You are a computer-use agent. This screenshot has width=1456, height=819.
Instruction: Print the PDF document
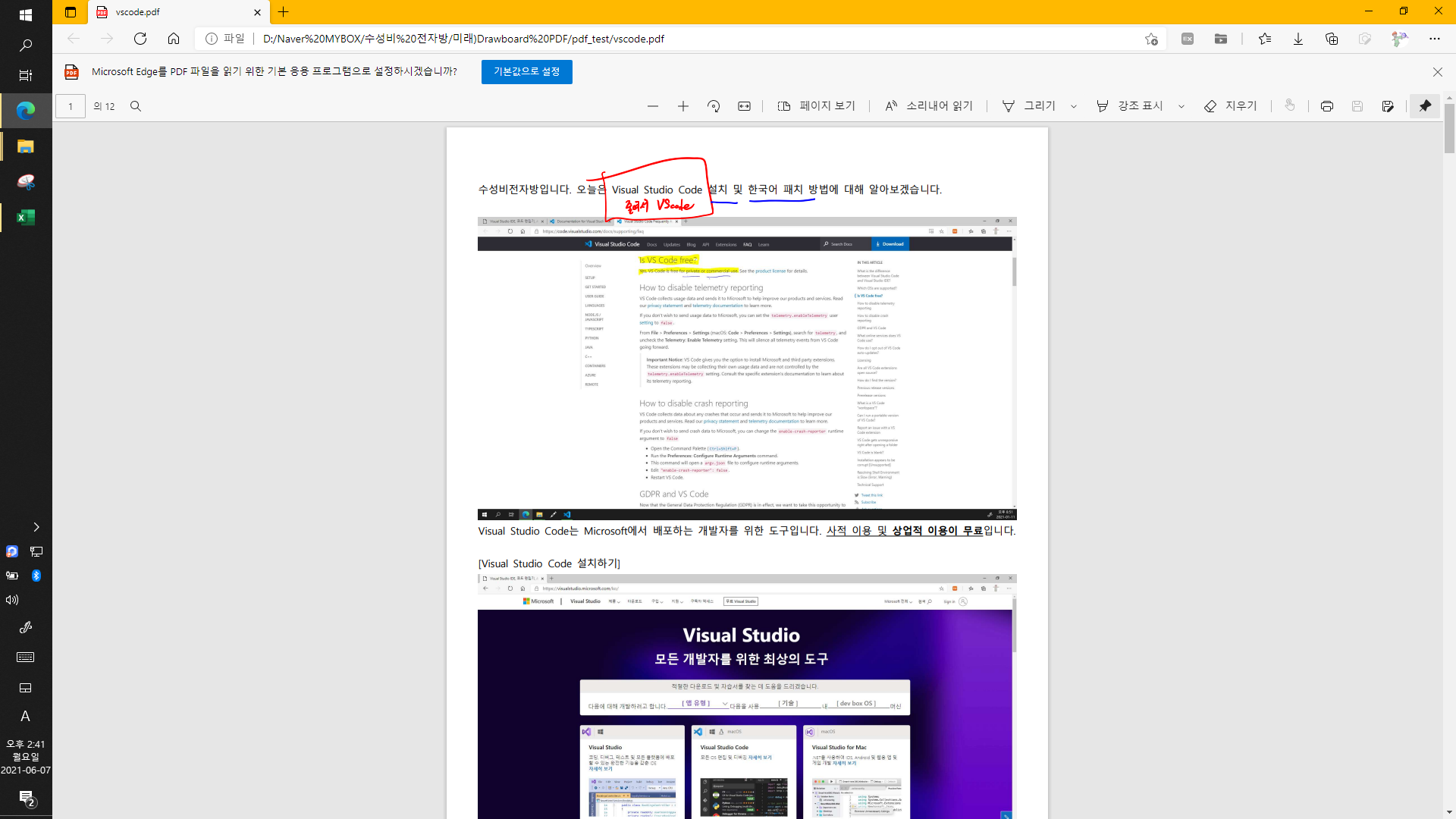(1326, 106)
